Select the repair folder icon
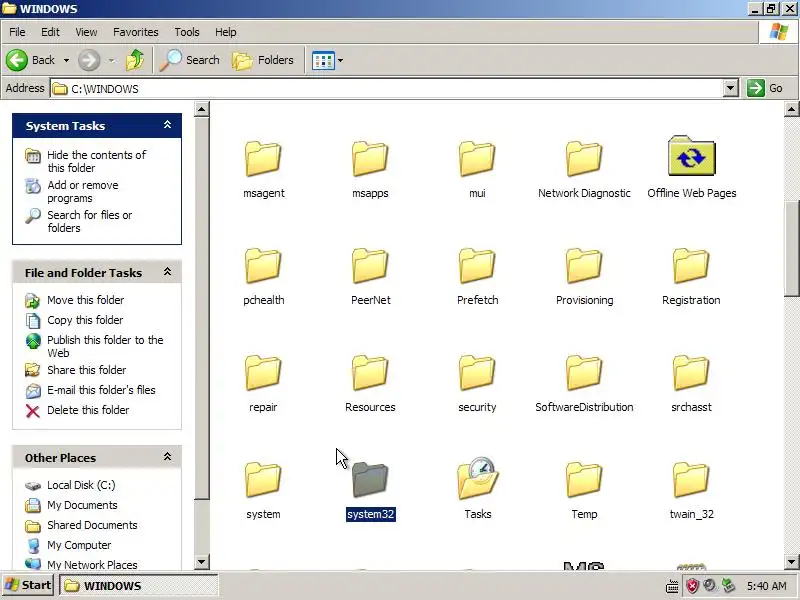 pyautogui.click(x=263, y=373)
